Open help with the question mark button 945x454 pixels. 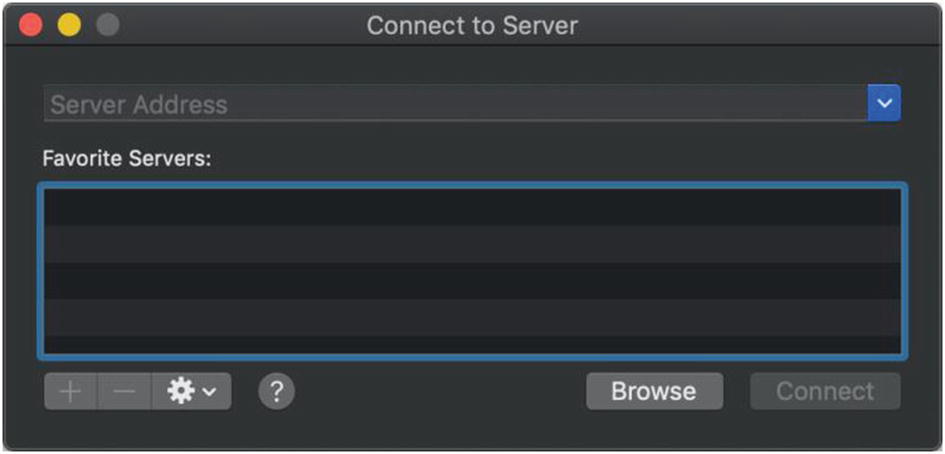276,391
